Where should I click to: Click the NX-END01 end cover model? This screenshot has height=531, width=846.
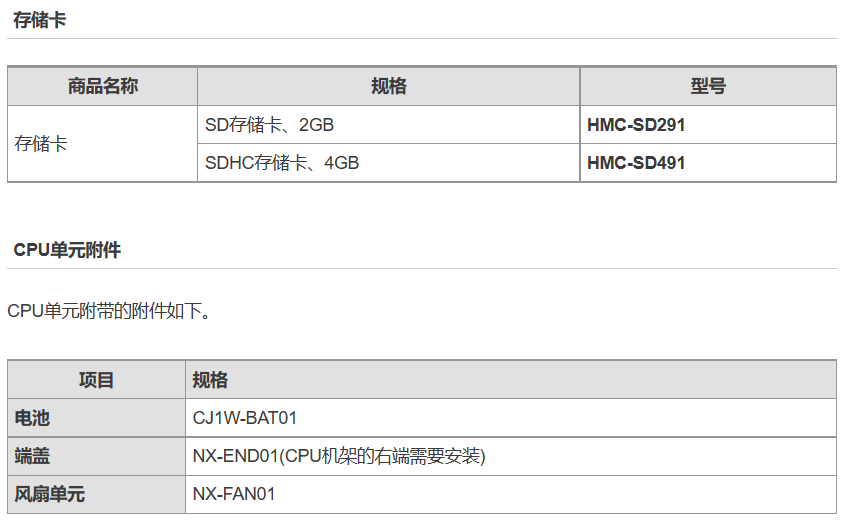click(234, 456)
